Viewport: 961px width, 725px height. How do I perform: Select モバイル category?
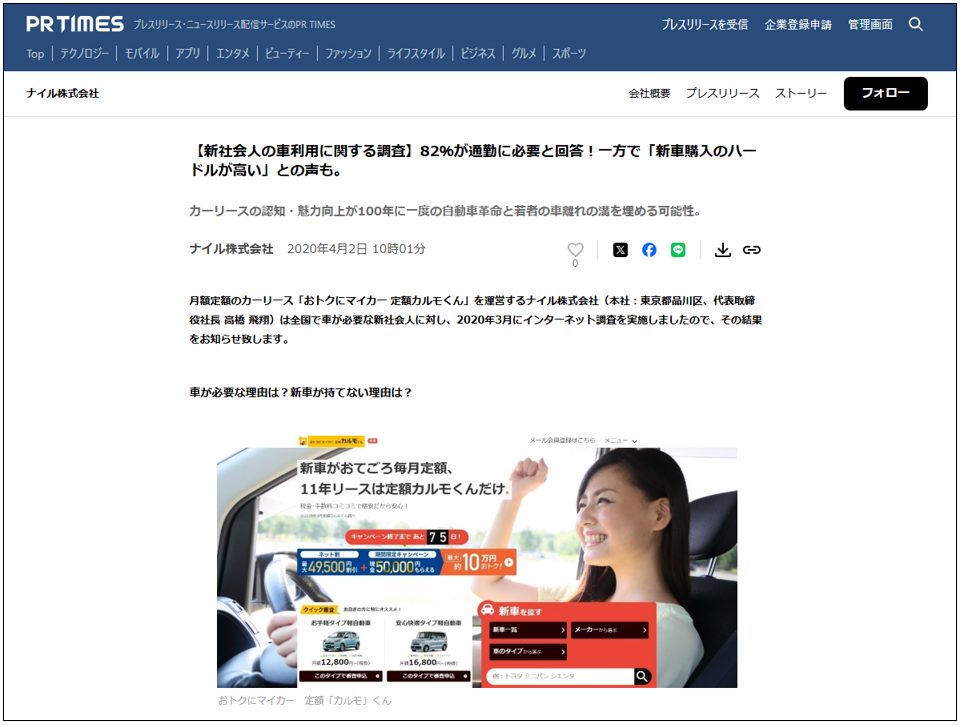[x=142, y=54]
